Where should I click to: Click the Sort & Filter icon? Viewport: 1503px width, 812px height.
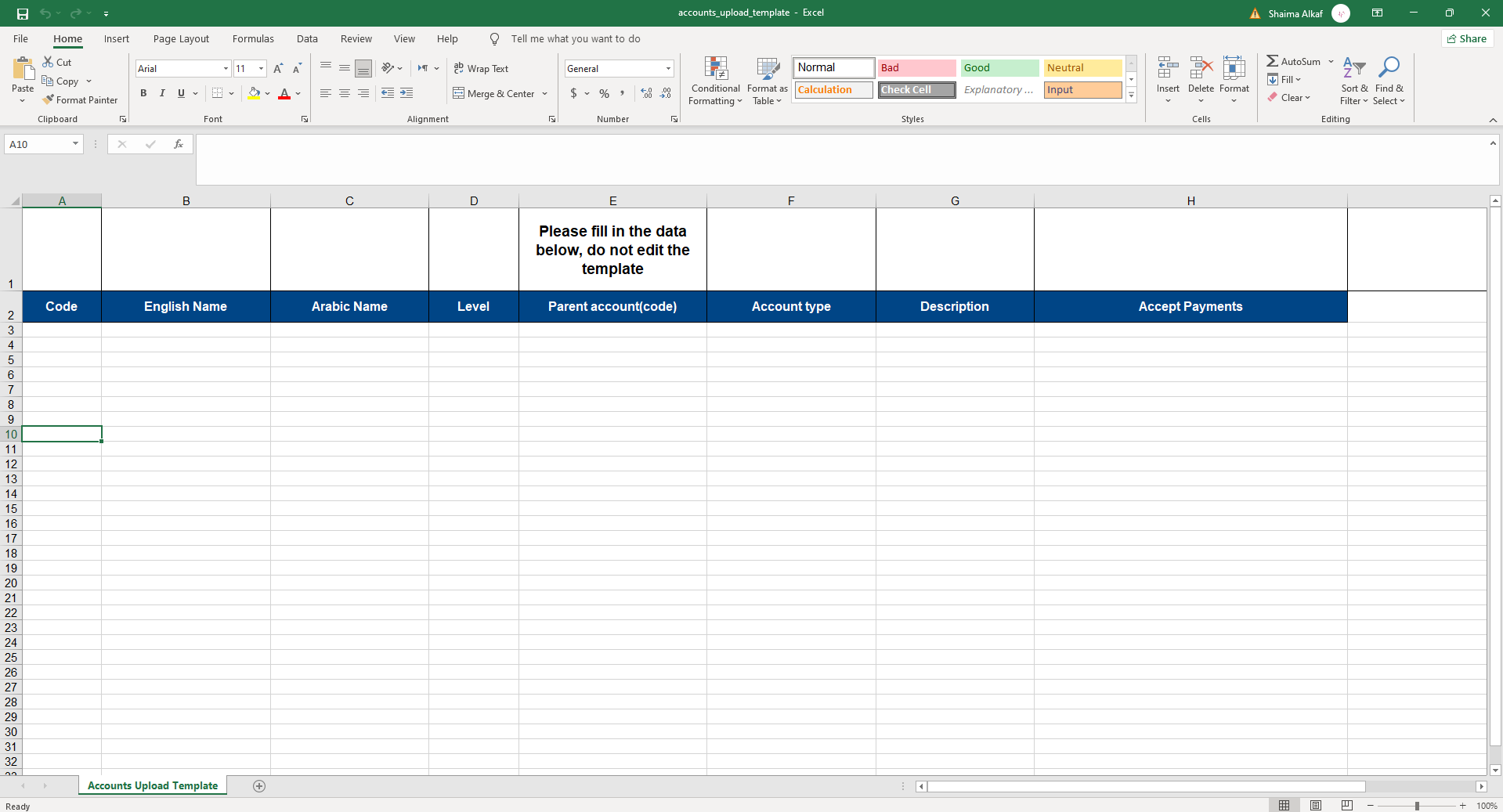[x=1353, y=69]
